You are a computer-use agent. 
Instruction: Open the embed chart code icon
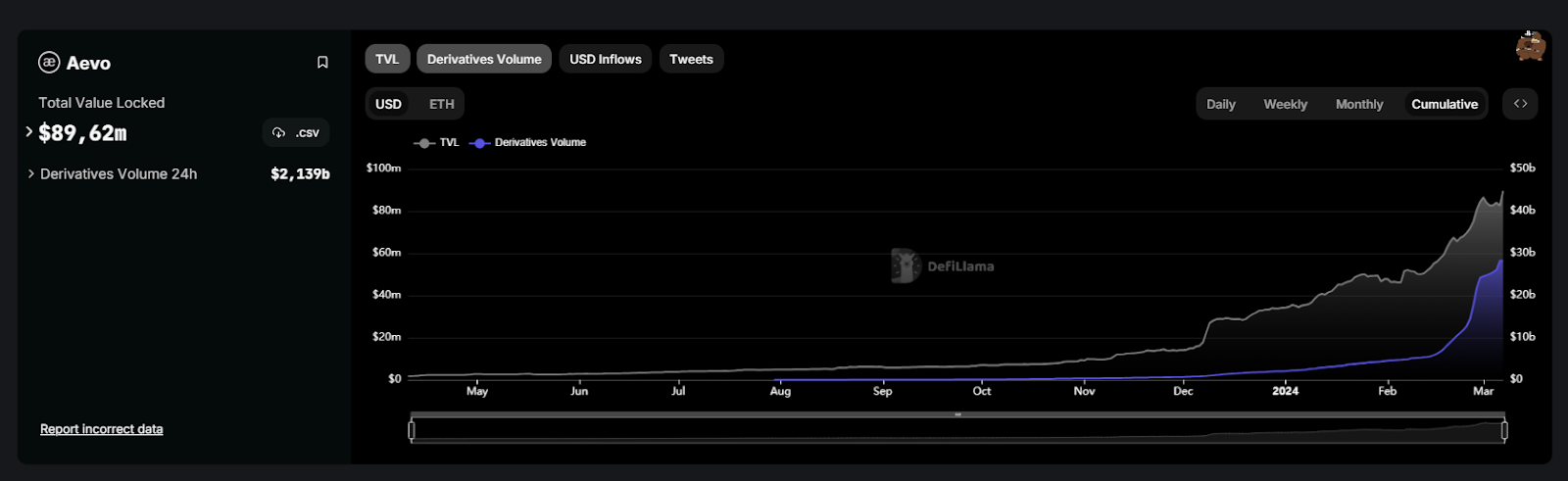[1520, 104]
